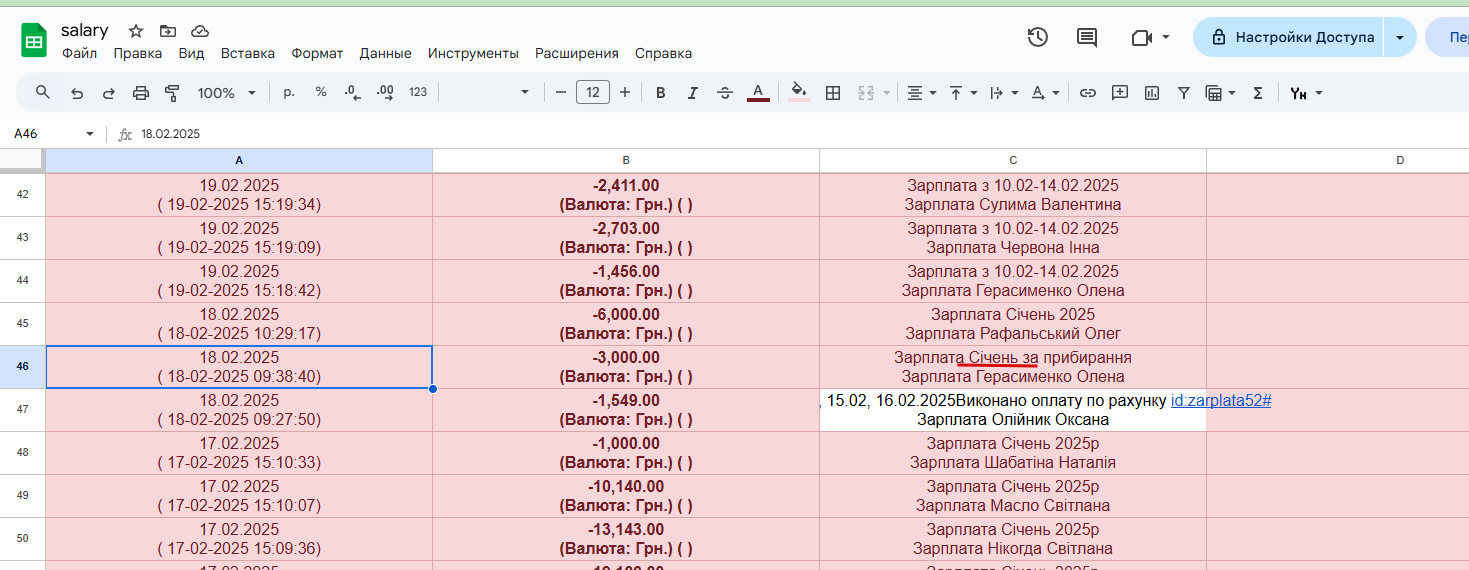Increase decimal places

[x=385, y=92]
